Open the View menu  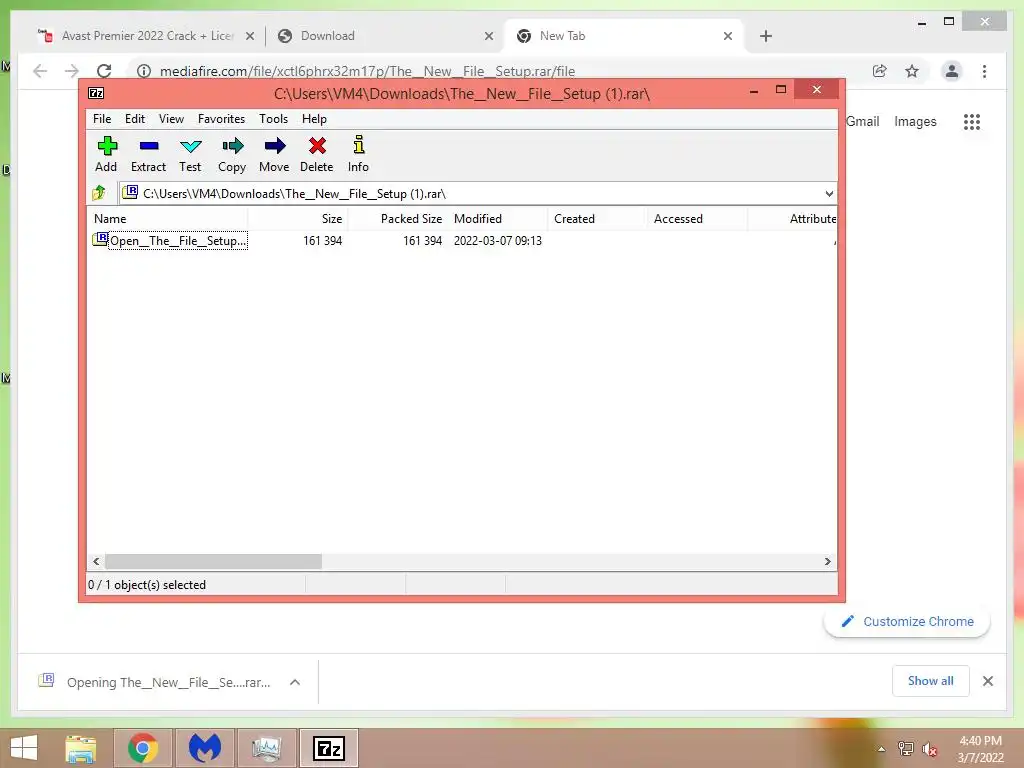coord(171,119)
